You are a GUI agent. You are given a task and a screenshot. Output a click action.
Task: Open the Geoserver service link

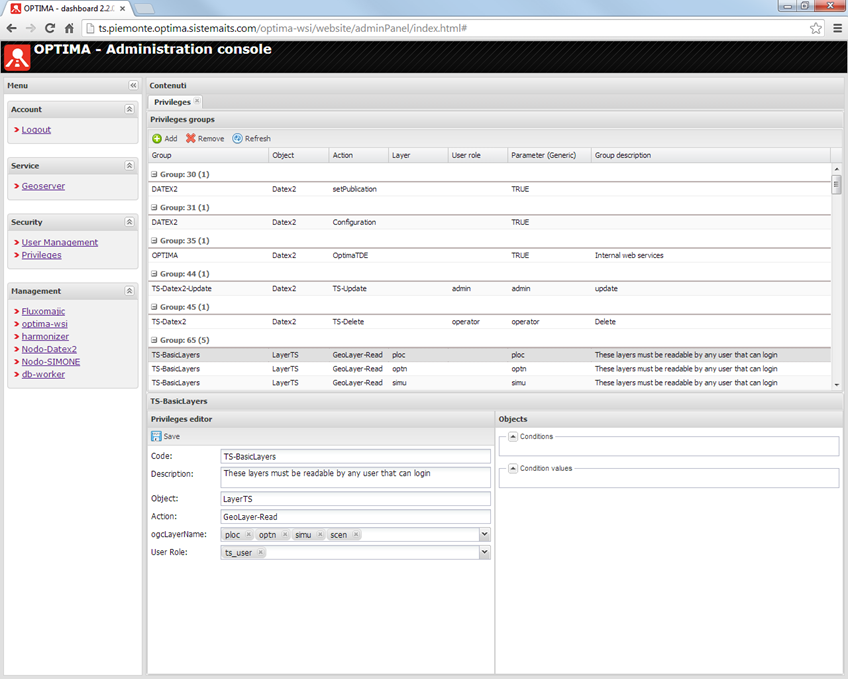pyautogui.click(x=43, y=186)
